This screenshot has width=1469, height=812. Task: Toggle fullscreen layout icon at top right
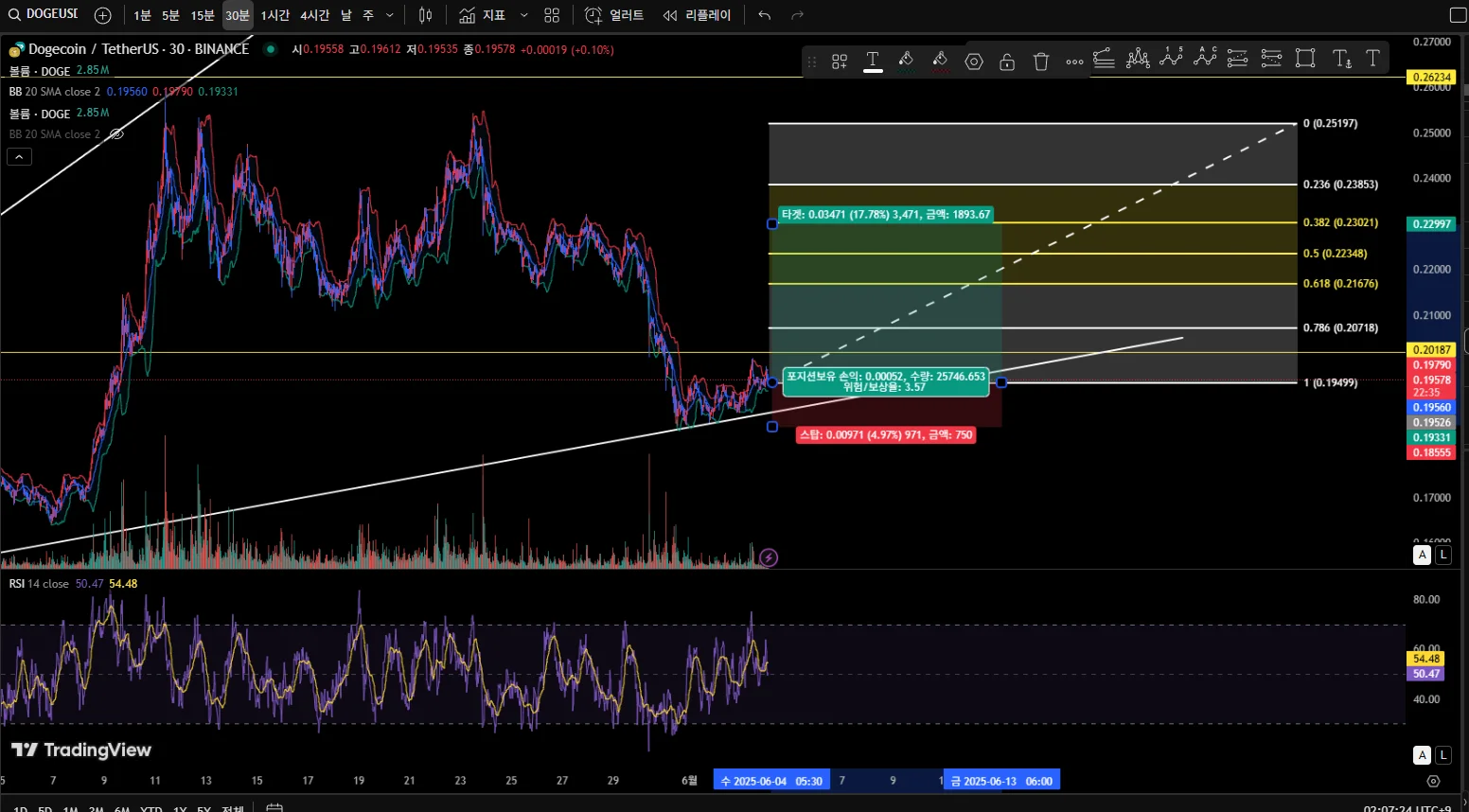click(x=1458, y=15)
